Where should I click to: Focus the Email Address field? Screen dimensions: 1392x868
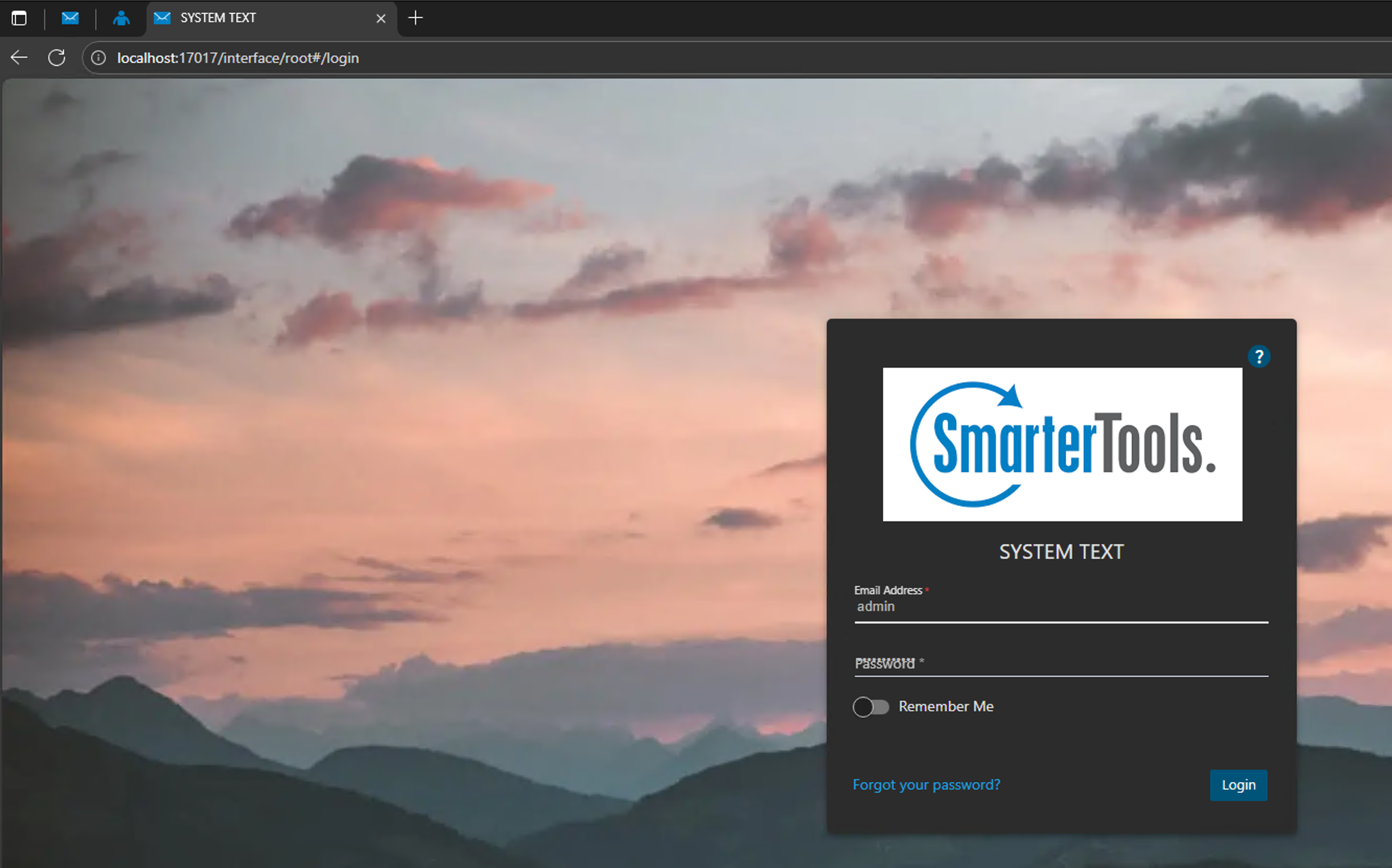pos(1060,607)
